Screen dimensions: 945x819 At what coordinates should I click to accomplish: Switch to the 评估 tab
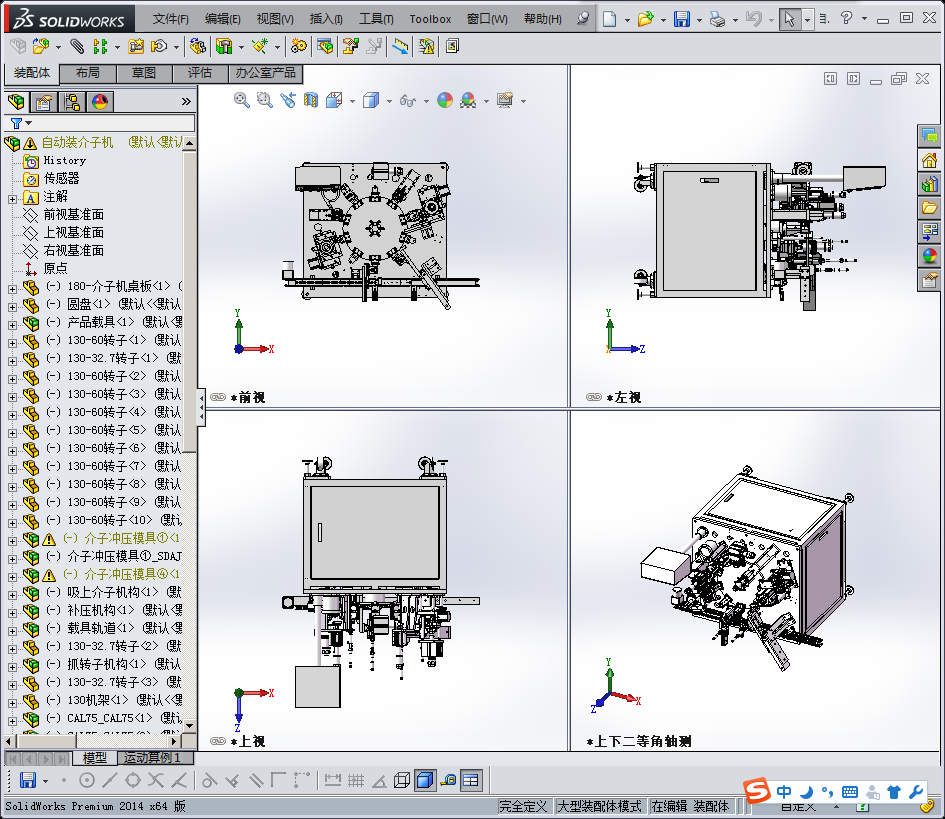point(199,73)
